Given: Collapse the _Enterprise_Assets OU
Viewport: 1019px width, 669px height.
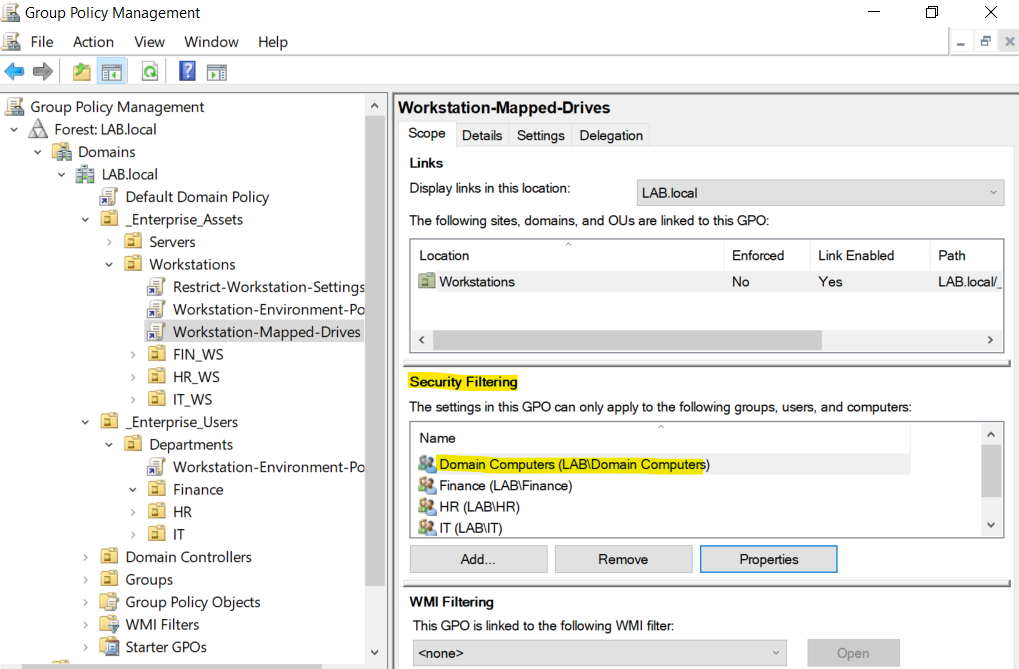Looking at the screenshot, I should pos(85,220).
